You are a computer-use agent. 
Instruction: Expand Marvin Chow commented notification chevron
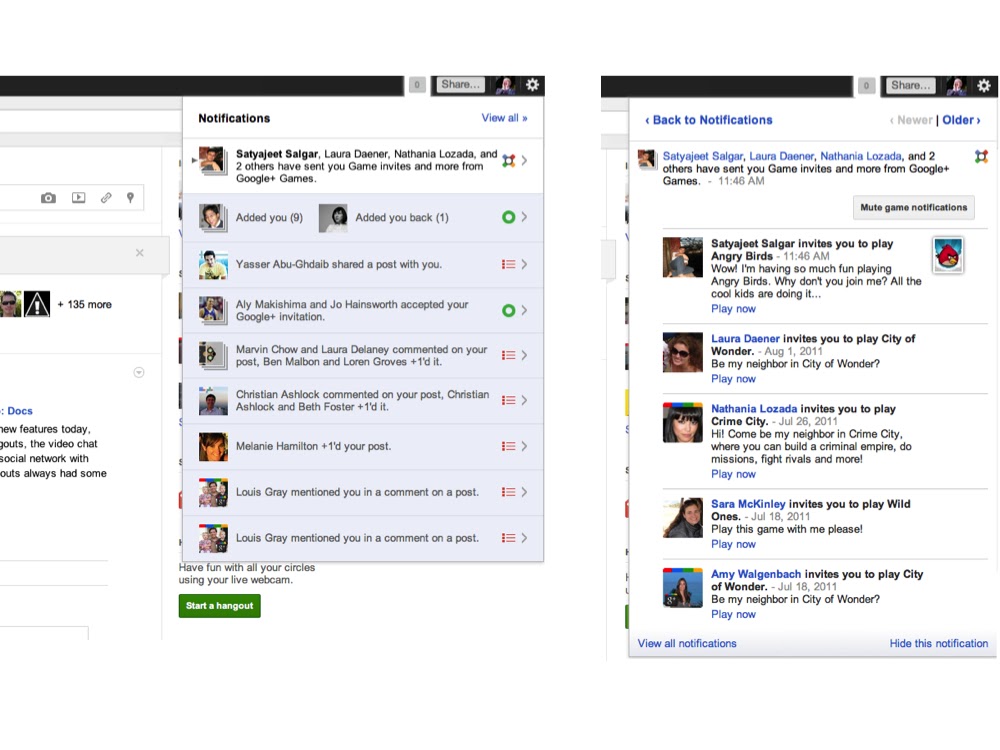524,355
